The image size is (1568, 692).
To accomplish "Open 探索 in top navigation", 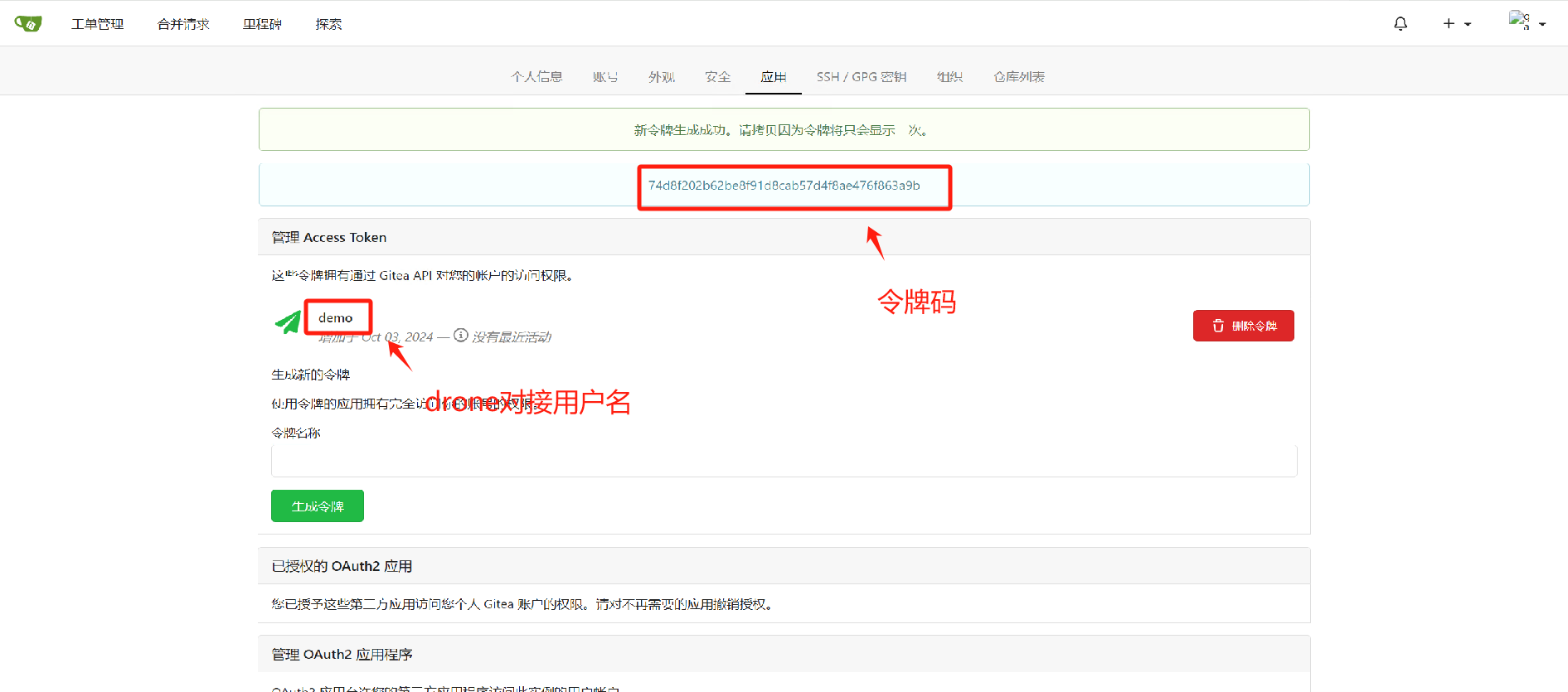I will [x=328, y=24].
